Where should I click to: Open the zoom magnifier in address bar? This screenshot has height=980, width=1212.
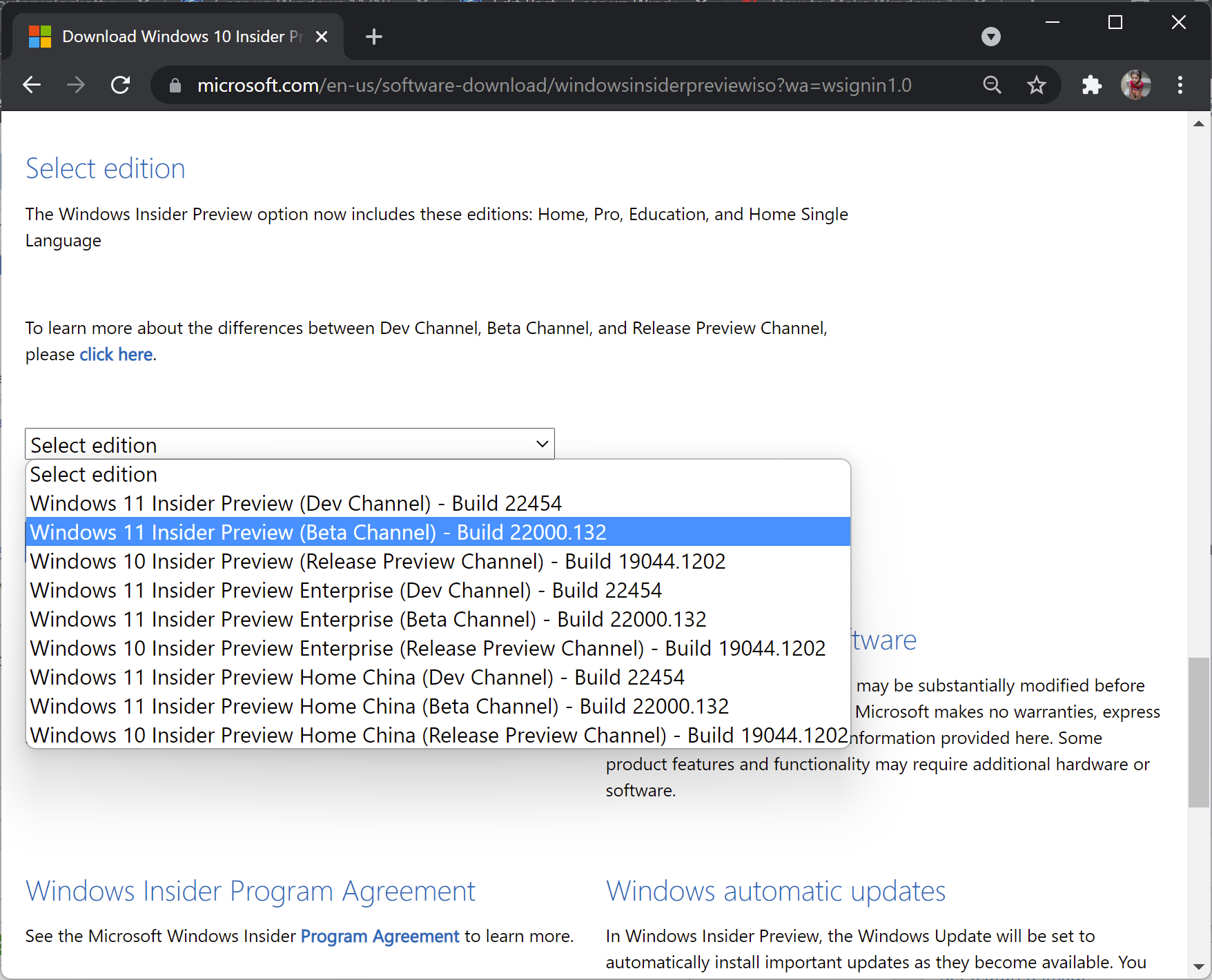click(992, 85)
